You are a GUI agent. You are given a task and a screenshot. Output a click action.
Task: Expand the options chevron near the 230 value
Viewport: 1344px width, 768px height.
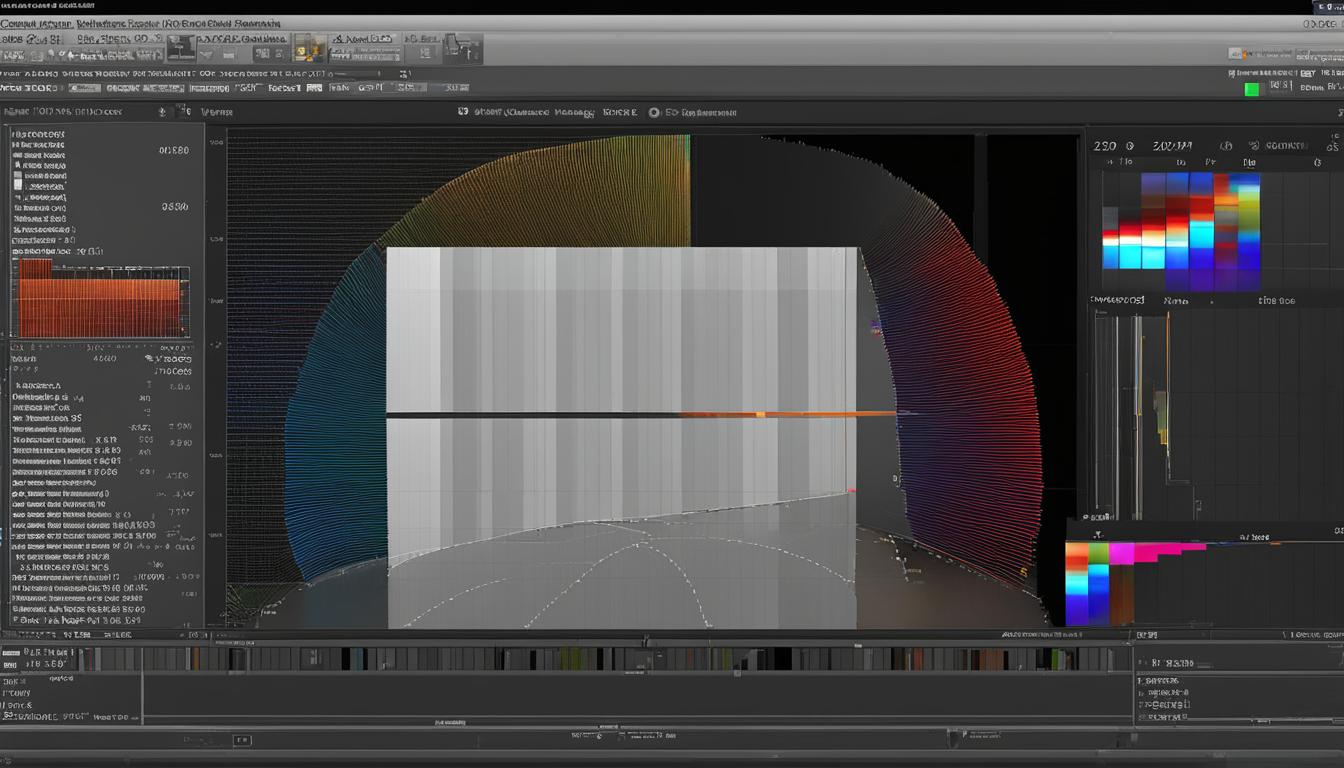tap(1131, 145)
